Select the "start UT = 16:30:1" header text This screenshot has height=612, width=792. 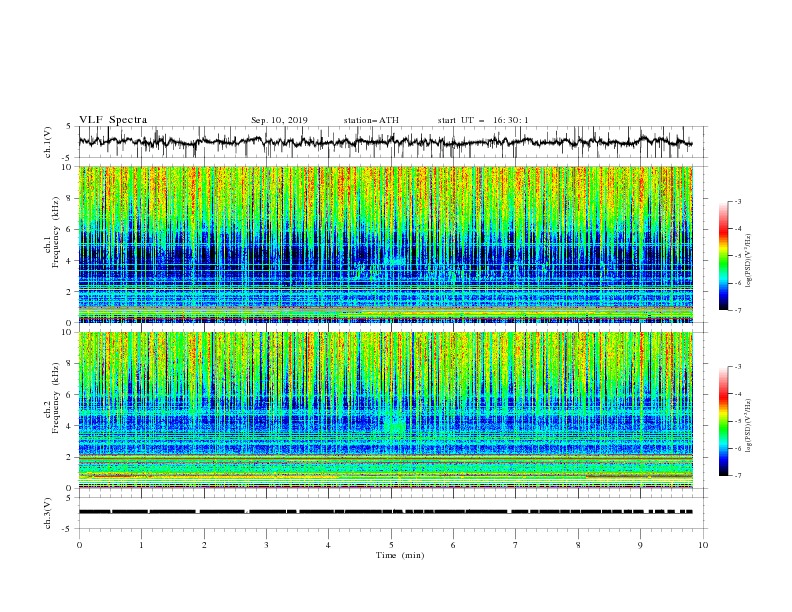click(483, 120)
